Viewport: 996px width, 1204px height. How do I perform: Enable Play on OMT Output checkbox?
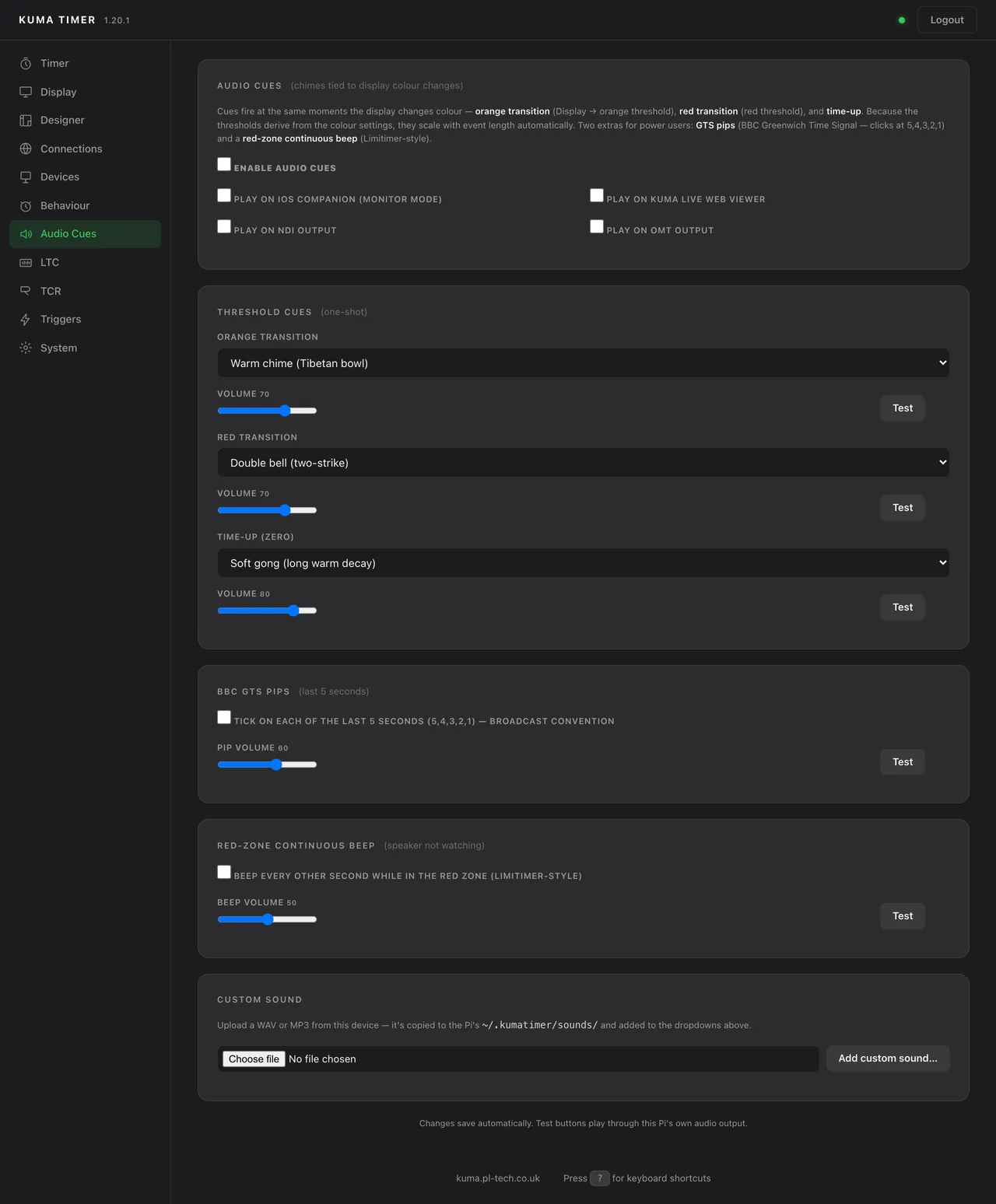(x=597, y=226)
